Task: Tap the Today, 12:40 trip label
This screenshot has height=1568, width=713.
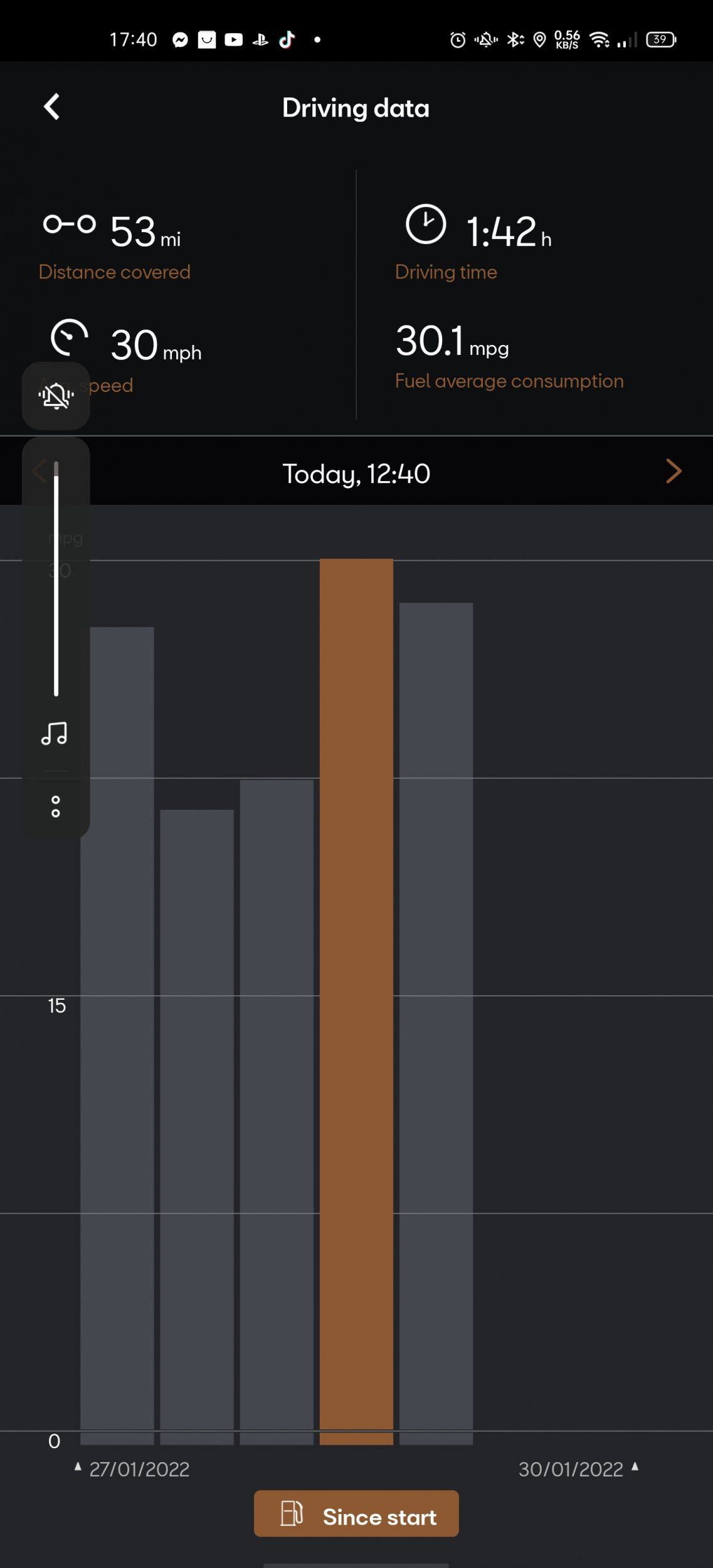Action: click(x=356, y=474)
